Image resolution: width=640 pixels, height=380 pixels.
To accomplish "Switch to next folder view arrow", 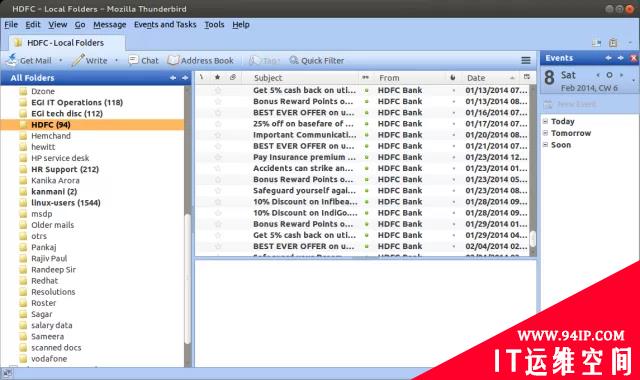I will (185, 78).
